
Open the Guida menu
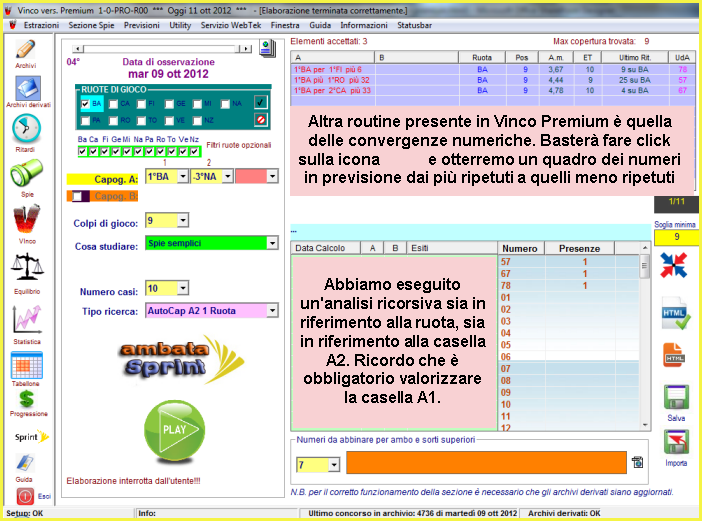tap(320, 26)
